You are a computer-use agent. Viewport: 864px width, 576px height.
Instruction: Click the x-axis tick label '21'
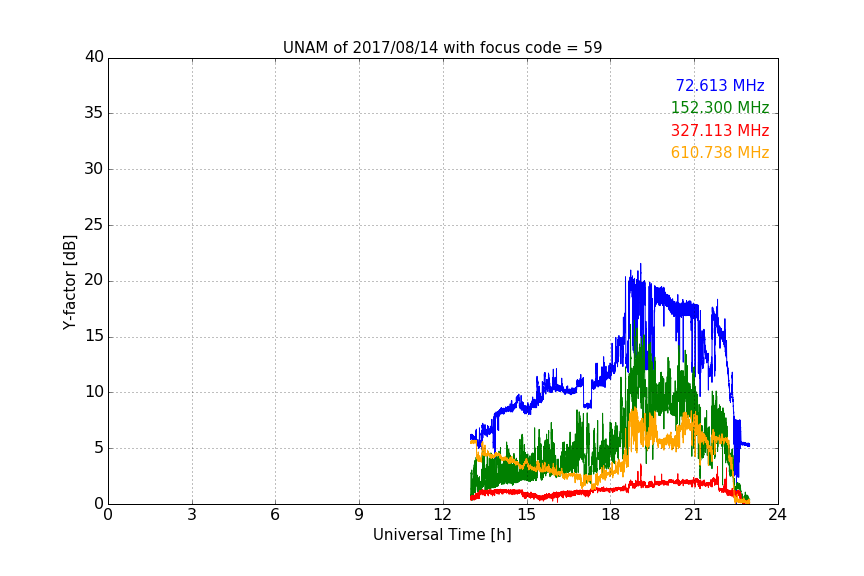(x=694, y=515)
